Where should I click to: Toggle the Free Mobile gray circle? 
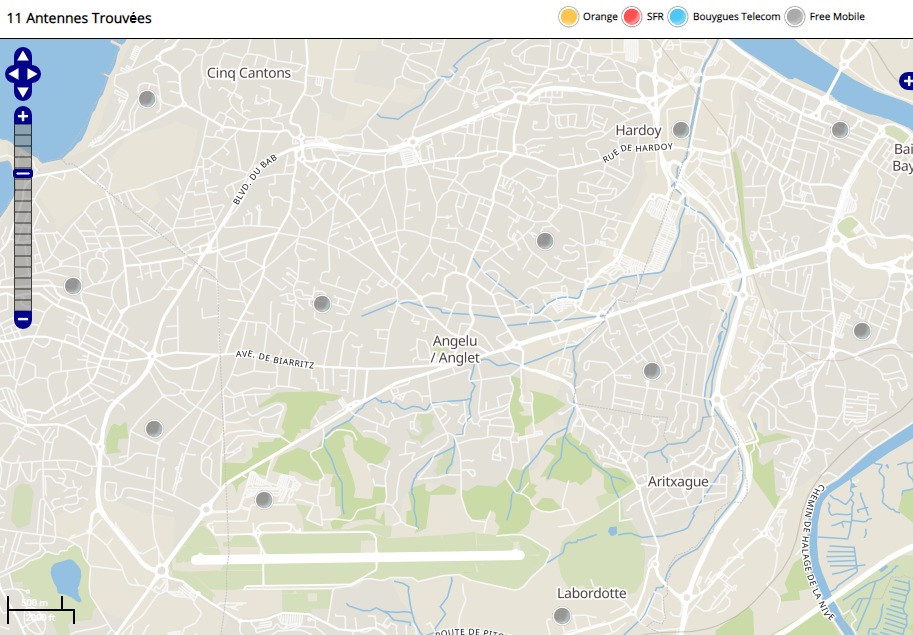(795, 17)
